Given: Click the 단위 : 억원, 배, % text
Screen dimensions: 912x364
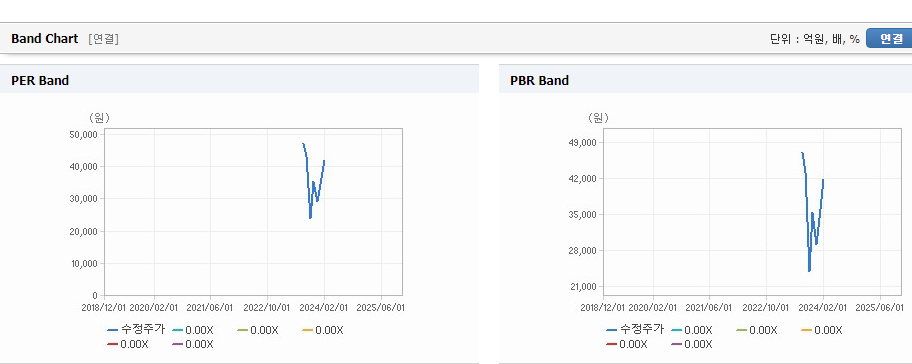Looking at the screenshot, I should click(814, 39).
